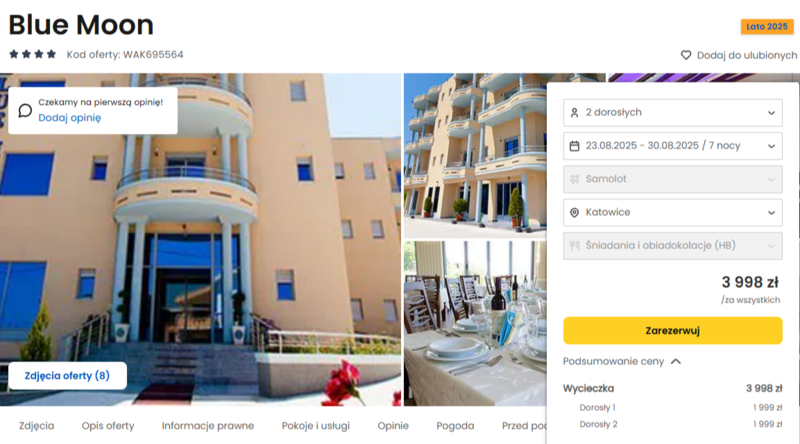This screenshot has width=800, height=444.
Task: Click the speech bubble opinion icon
Action: pyautogui.click(x=25, y=110)
